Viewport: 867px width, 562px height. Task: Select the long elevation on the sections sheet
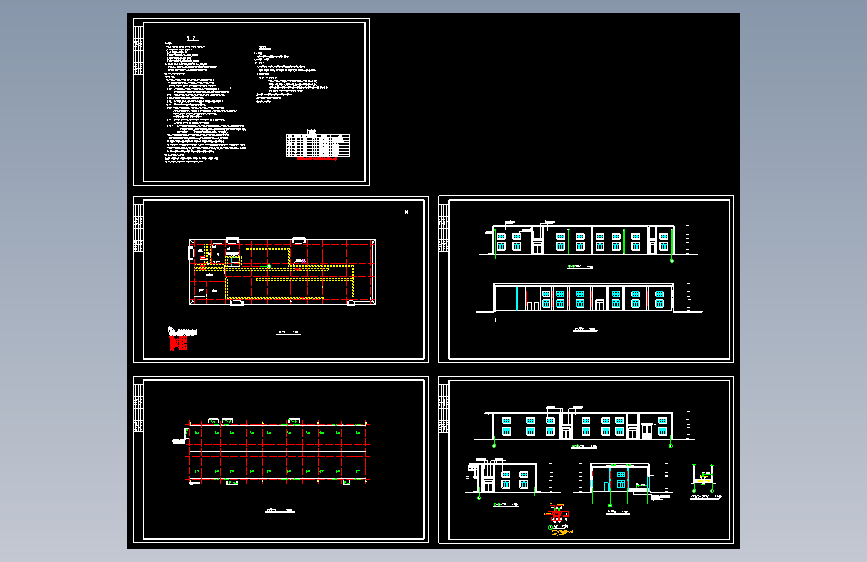pyautogui.click(x=583, y=425)
